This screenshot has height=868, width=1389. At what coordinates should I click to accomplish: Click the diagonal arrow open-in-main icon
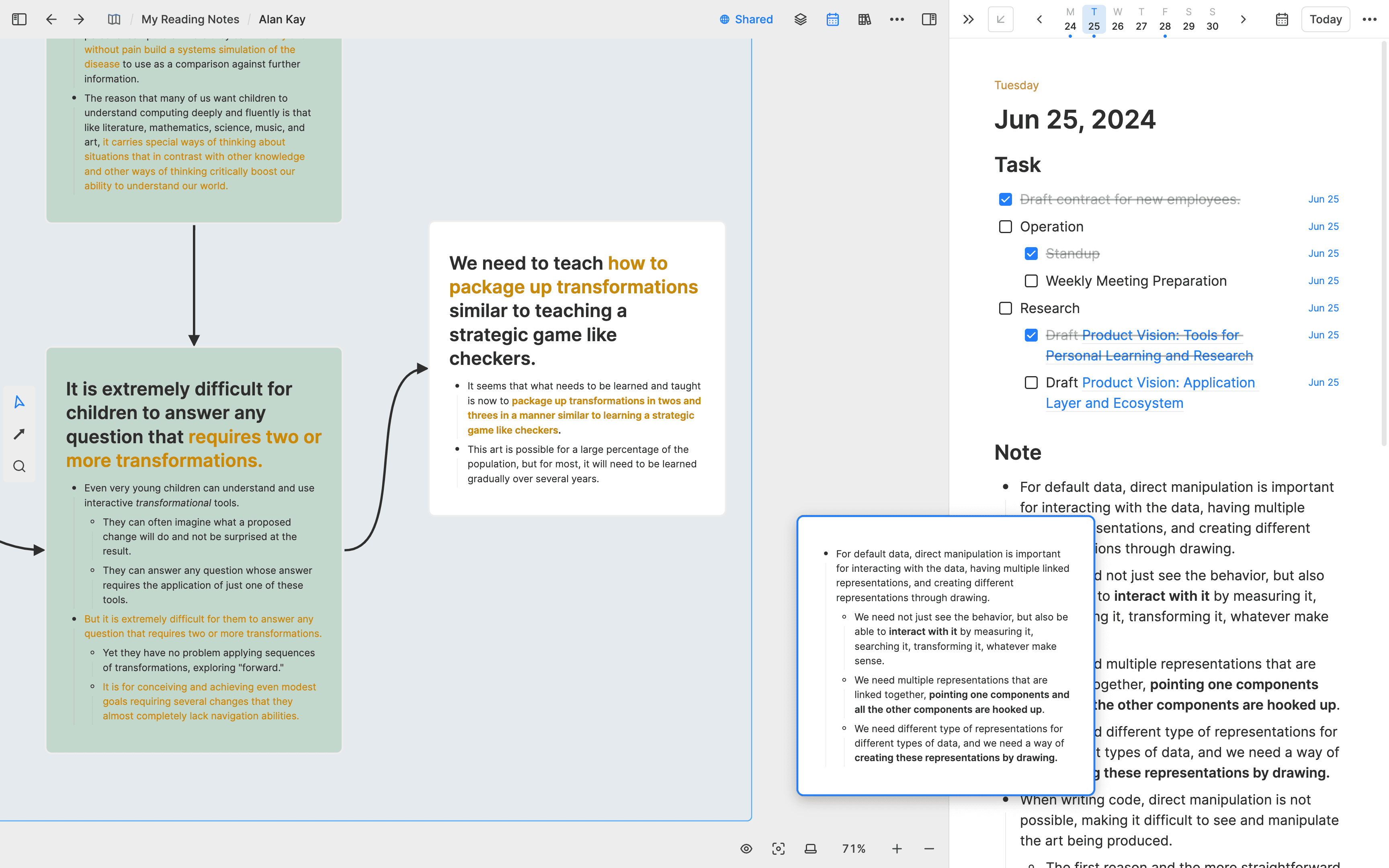pyautogui.click(x=1000, y=19)
